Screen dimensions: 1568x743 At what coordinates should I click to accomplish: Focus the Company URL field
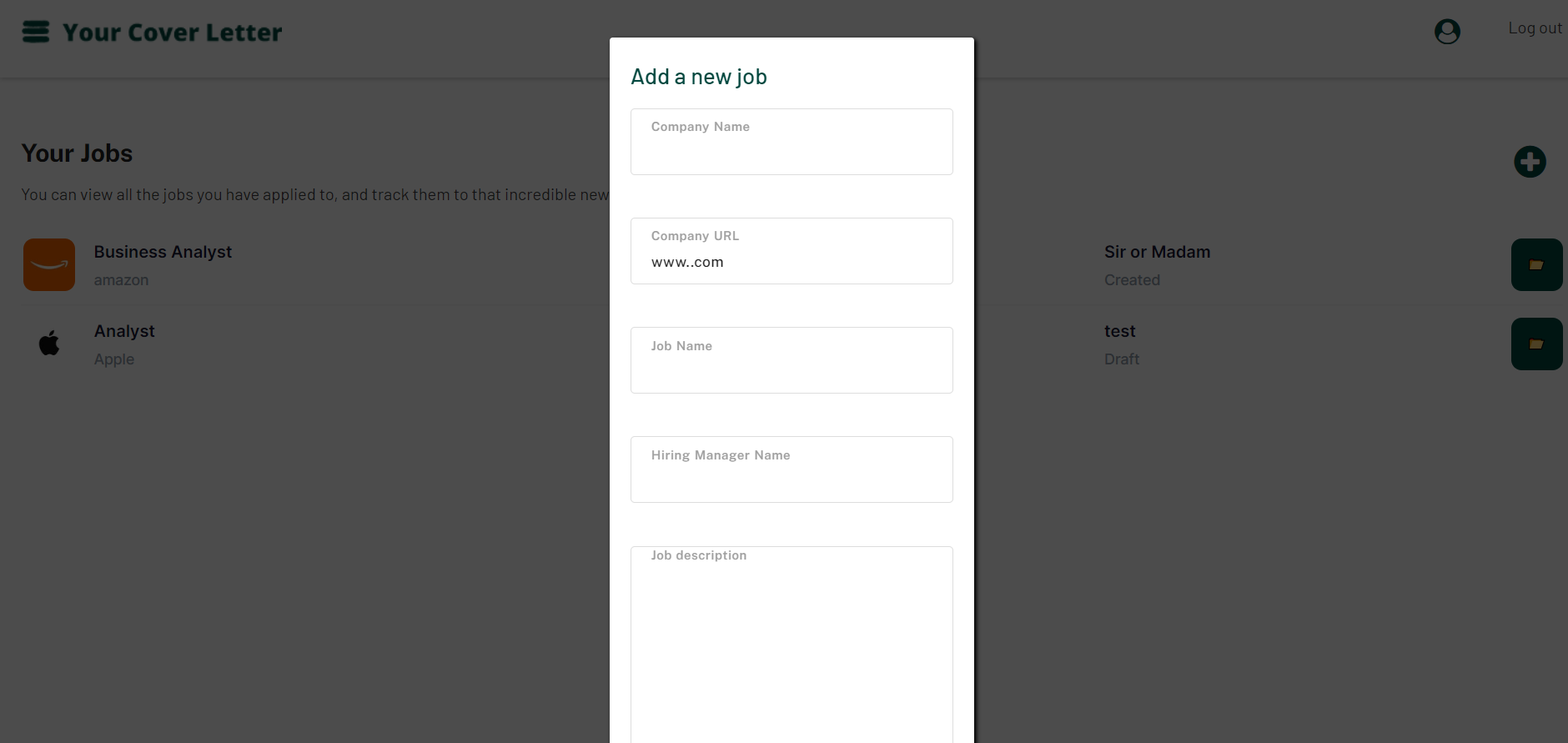(792, 251)
